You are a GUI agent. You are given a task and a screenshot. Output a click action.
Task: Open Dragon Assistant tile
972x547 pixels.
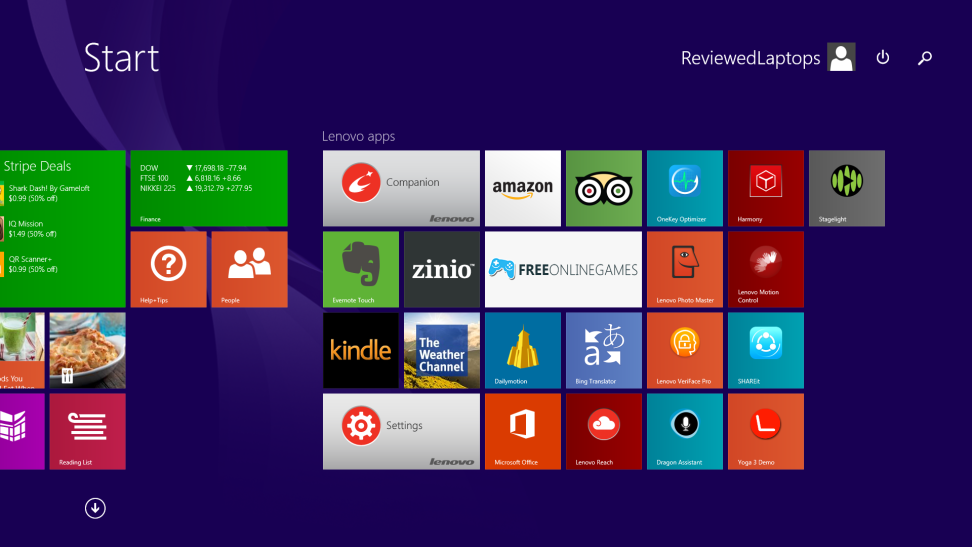pos(685,432)
